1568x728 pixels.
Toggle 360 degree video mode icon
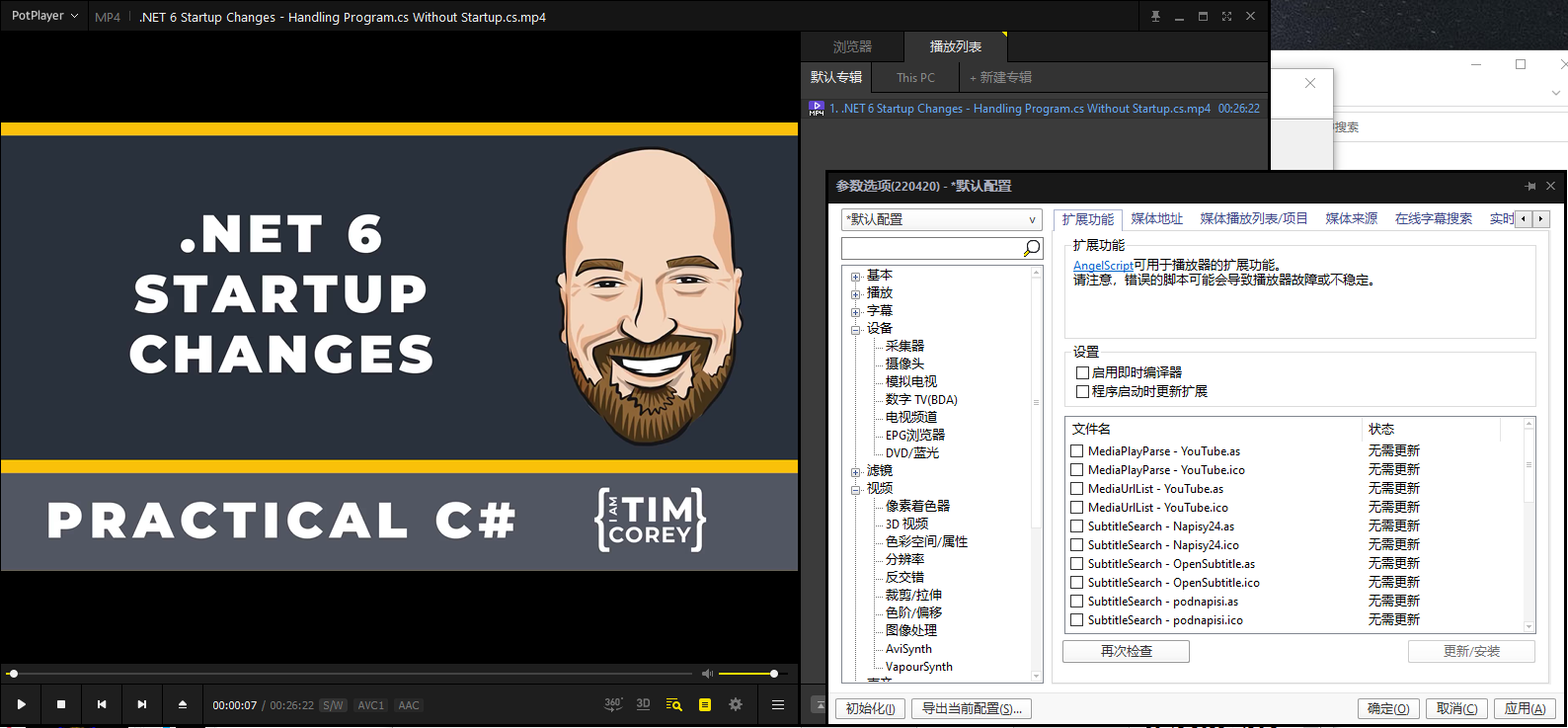coord(613,704)
